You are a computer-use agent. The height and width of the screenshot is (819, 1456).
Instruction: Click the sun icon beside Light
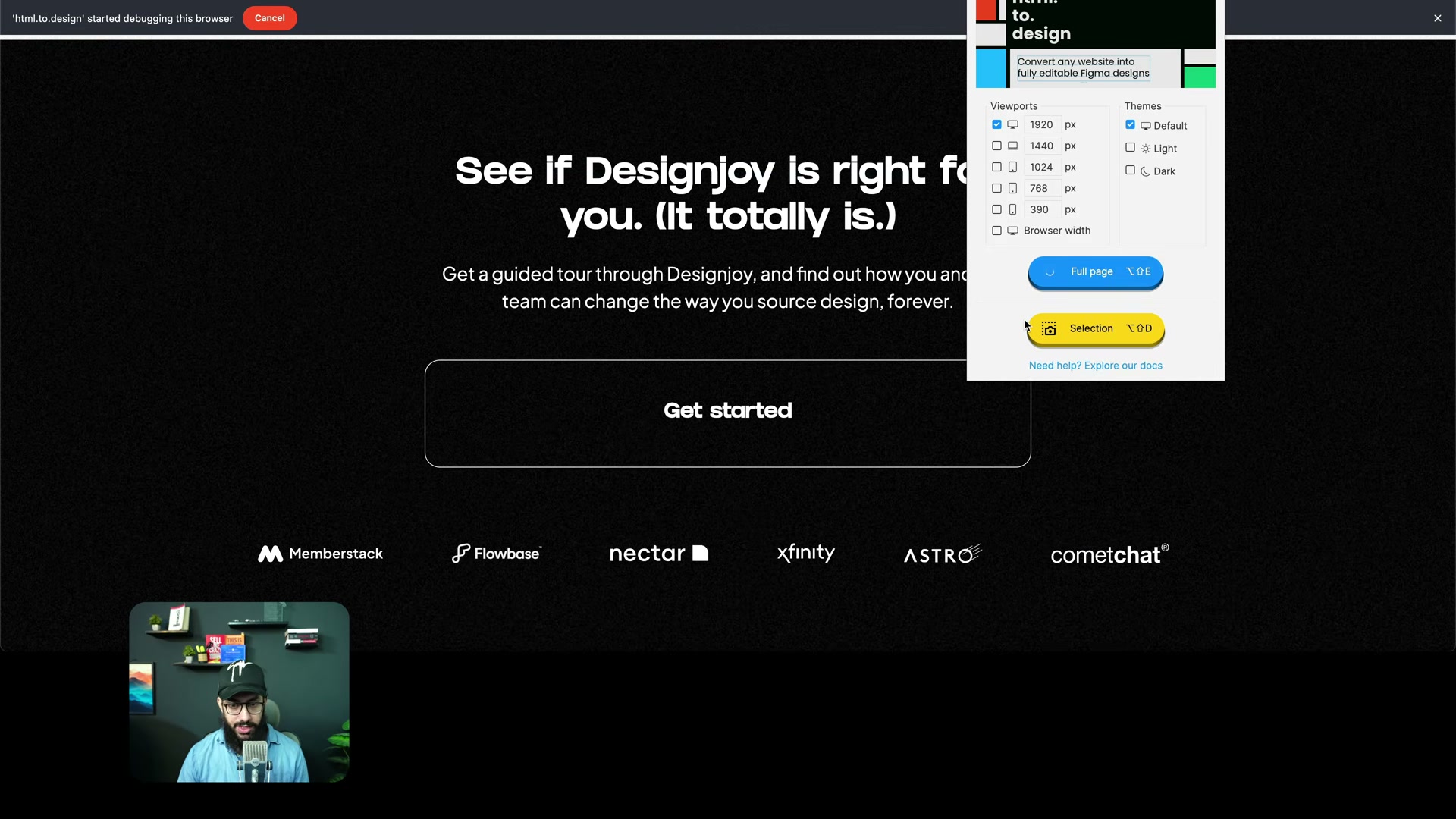pyautogui.click(x=1145, y=149)
